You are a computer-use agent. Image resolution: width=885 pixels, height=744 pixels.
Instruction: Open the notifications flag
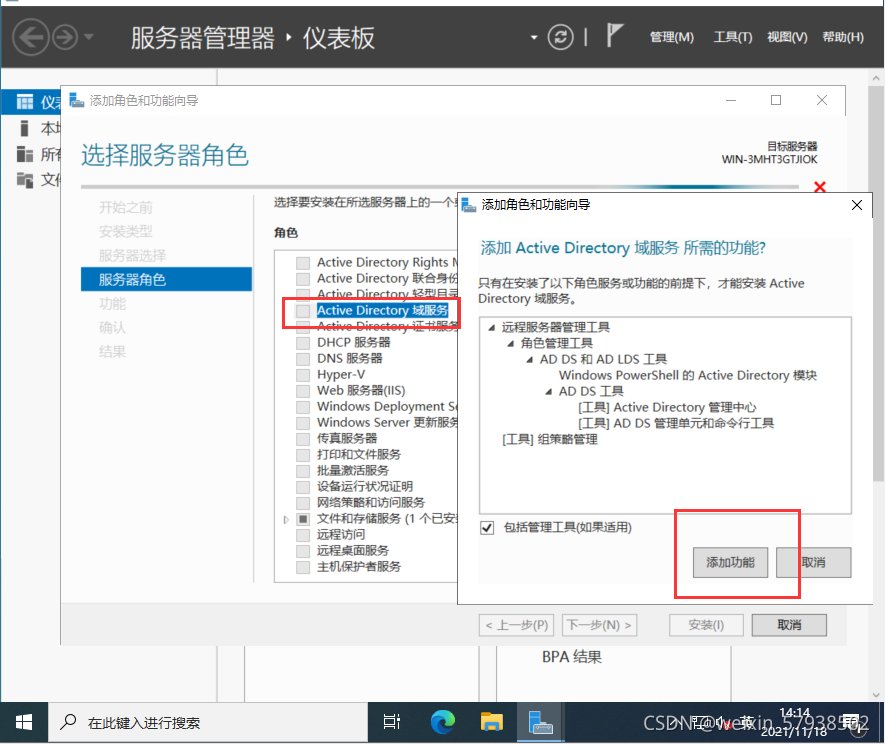[x=614, y=35]
